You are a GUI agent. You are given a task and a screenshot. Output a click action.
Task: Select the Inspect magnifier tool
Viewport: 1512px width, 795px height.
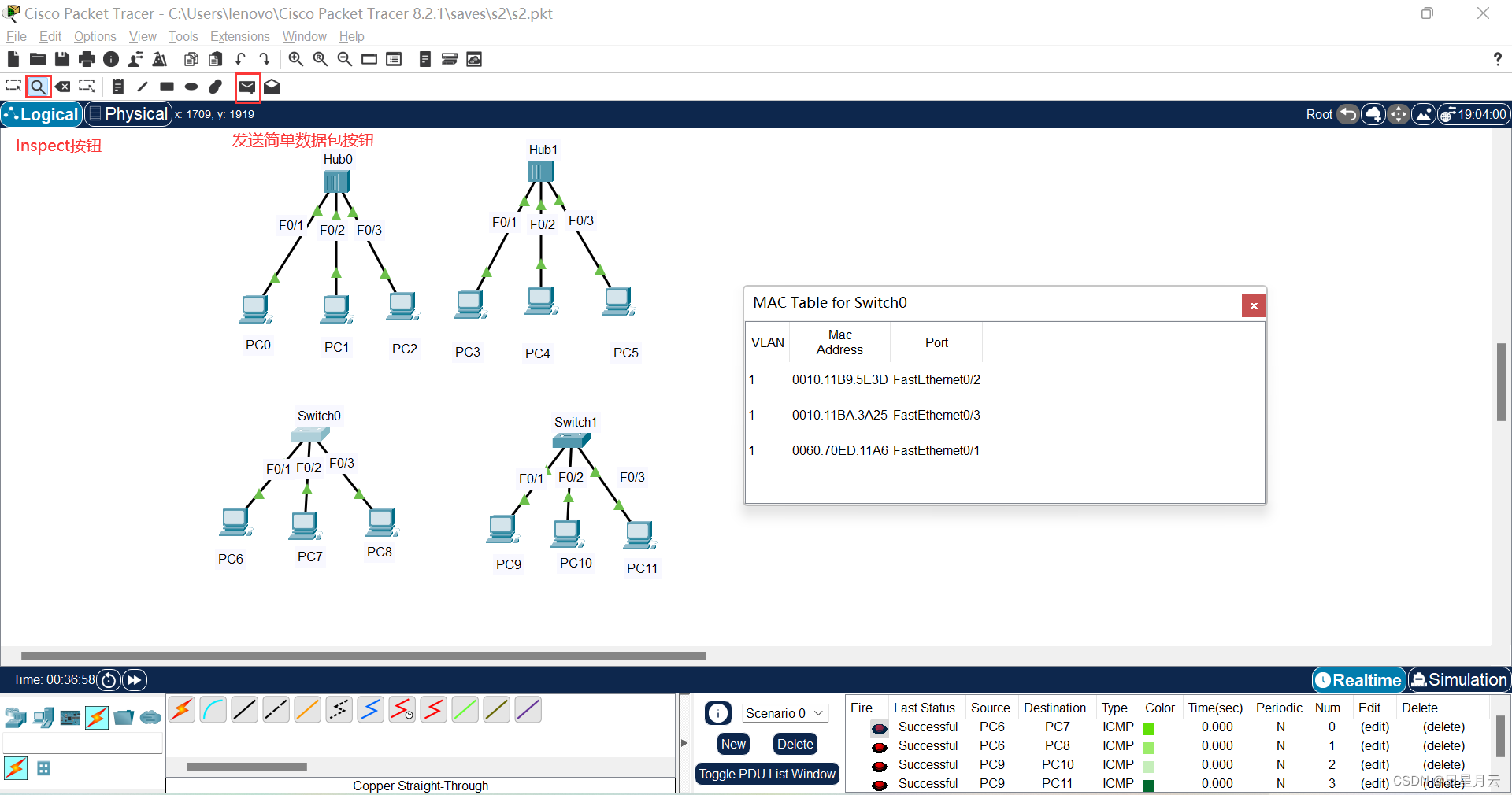click(x=38, y=87)
